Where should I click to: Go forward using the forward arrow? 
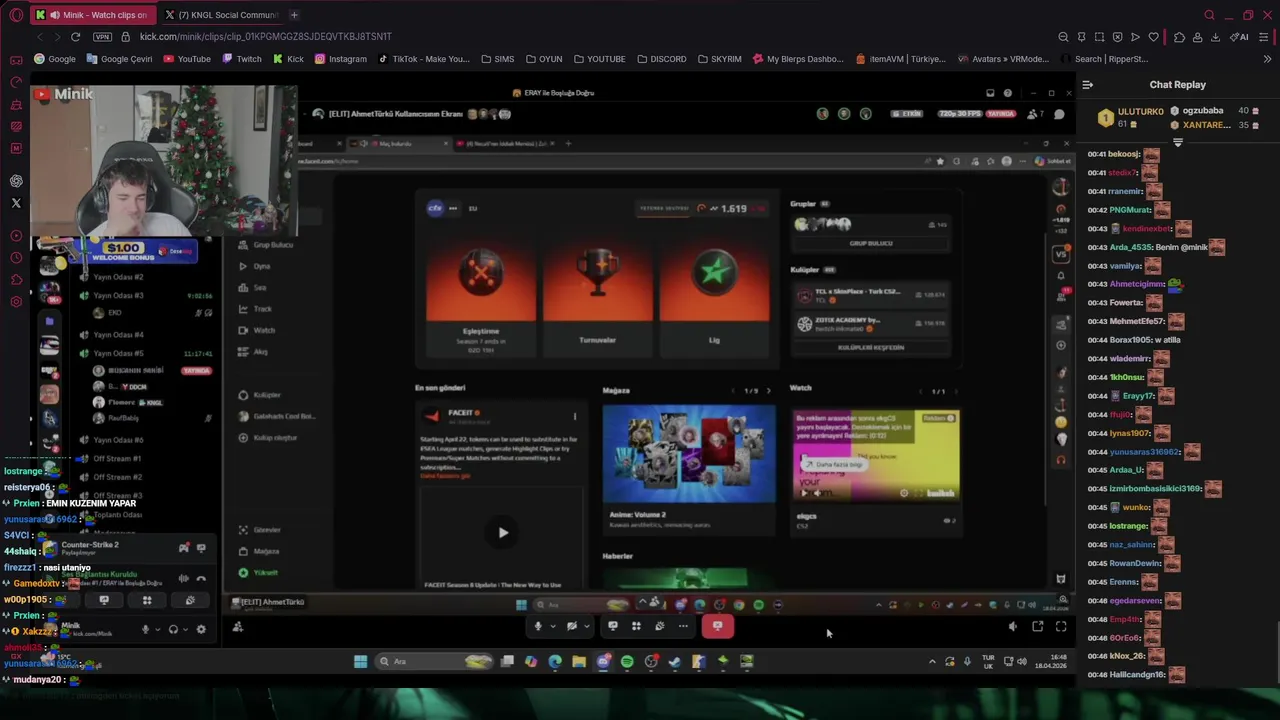57,37
